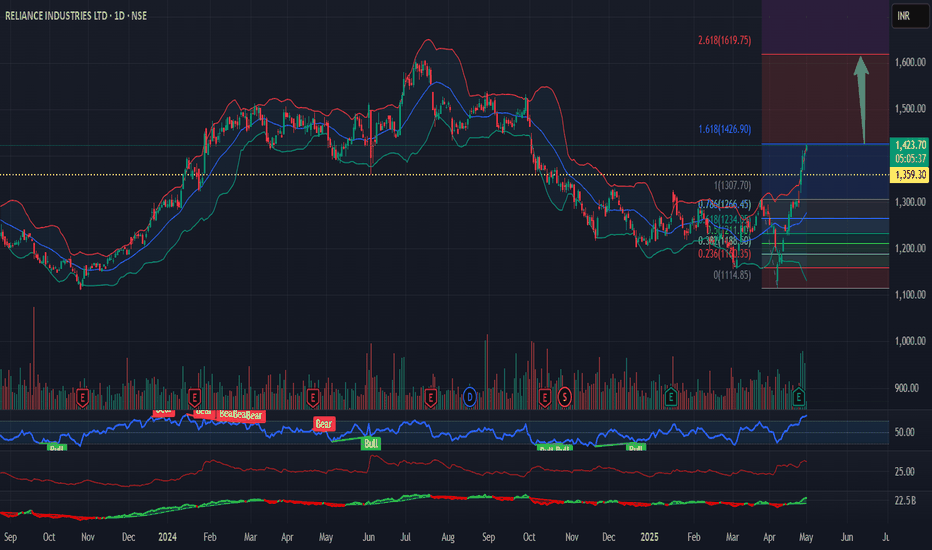Click the 1,200.00 price axis tick
932x550 pixels.
pos(910,248)
